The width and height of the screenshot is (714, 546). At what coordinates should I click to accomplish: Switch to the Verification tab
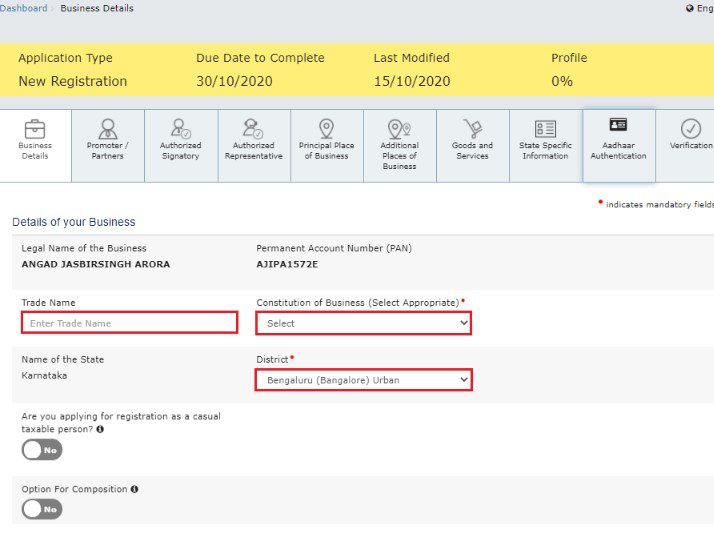coord(690,129)
